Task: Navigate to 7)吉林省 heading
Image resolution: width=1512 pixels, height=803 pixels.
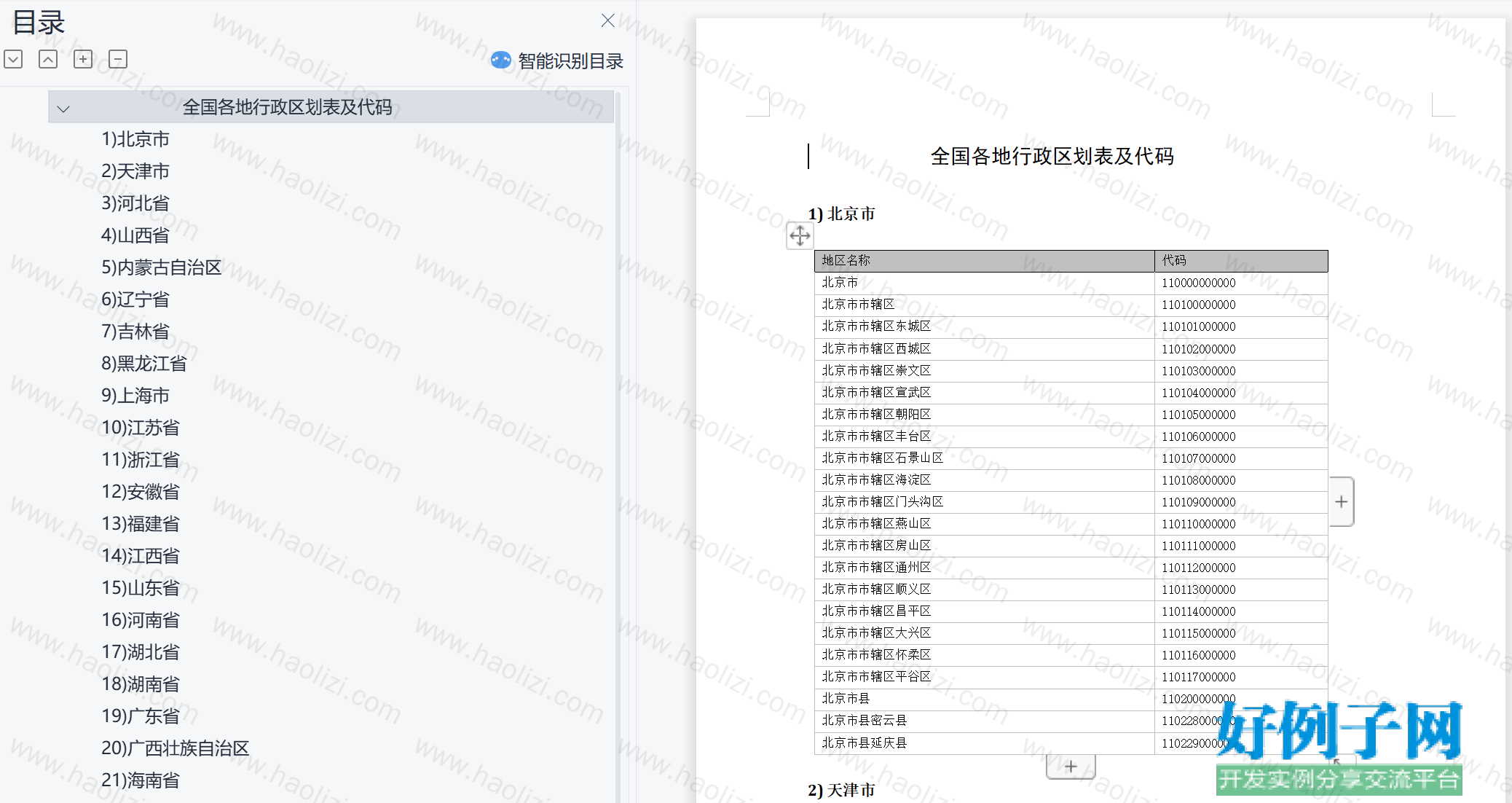Action: pyautogui.click(x=135, y=332)
